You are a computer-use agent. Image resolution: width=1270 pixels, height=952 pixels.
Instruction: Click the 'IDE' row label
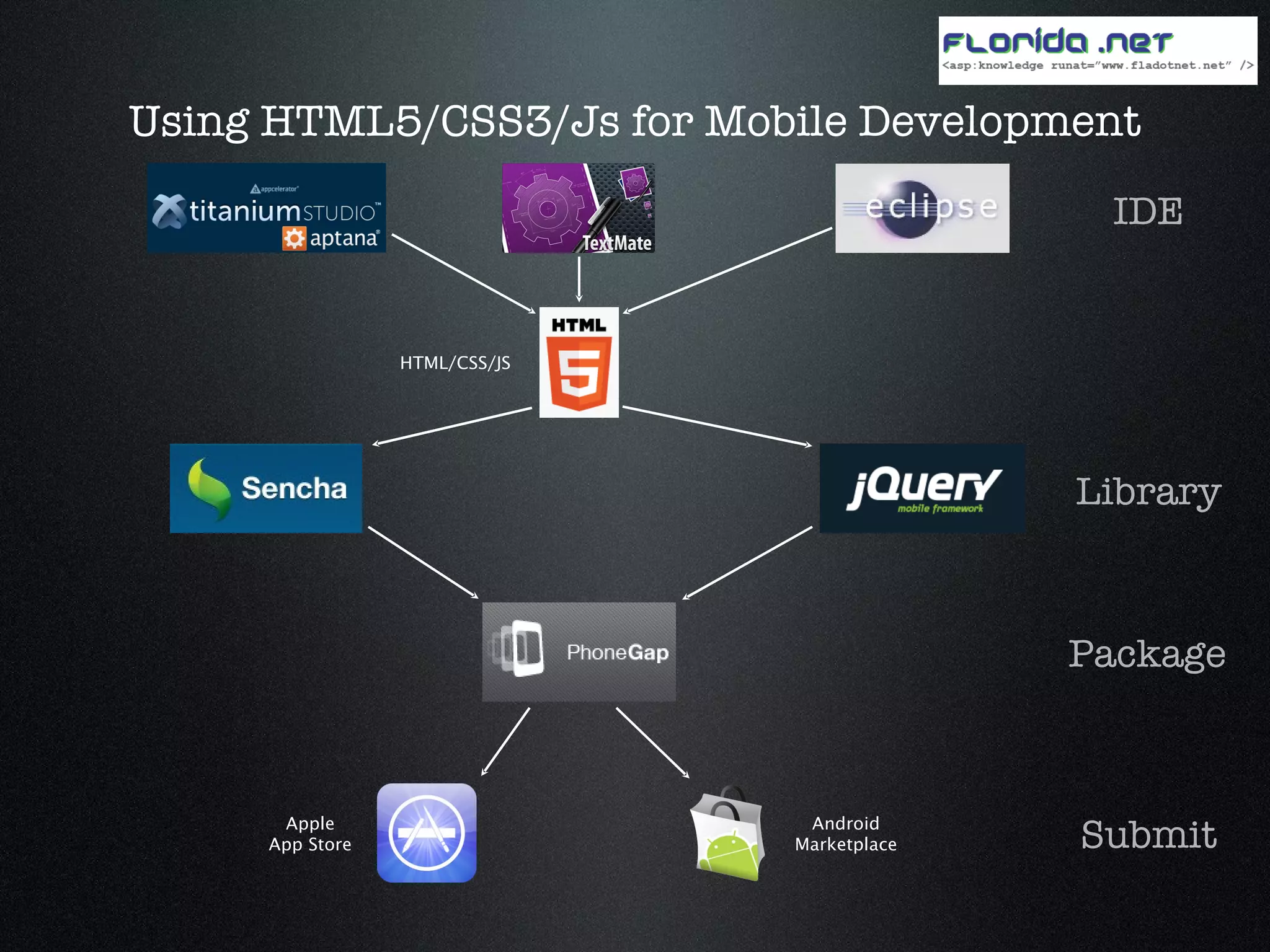(1148, 211)
